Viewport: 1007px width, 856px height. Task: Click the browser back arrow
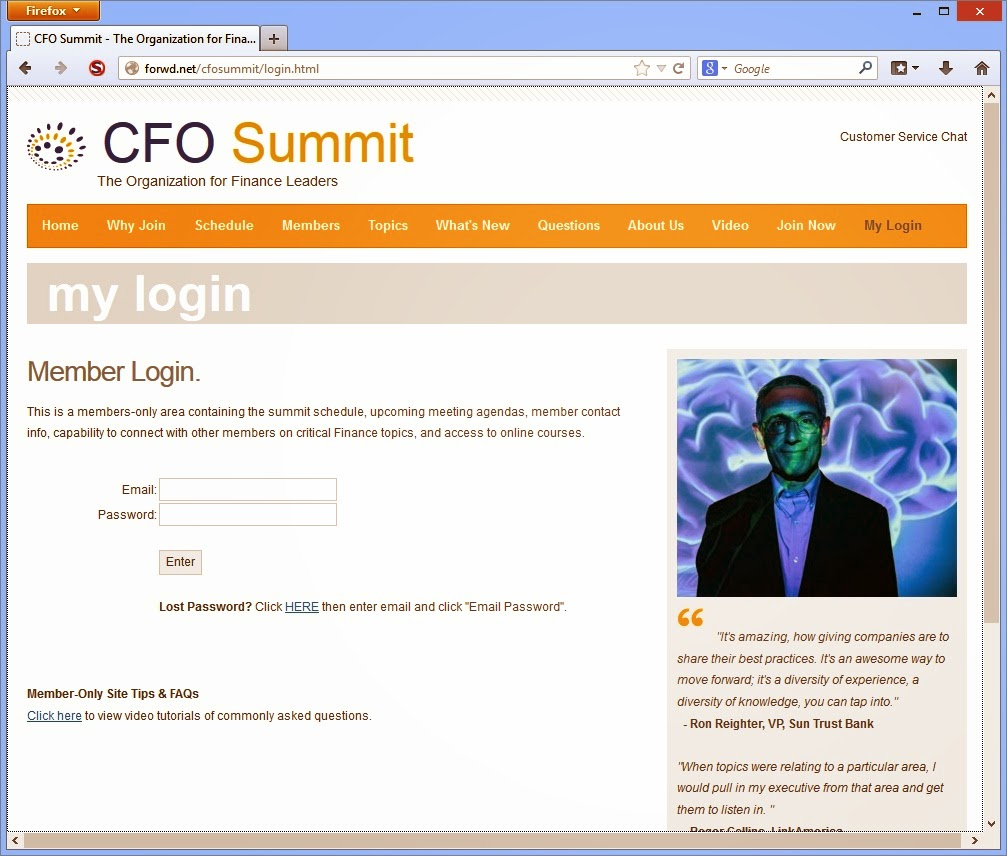[x=25, y=68]
